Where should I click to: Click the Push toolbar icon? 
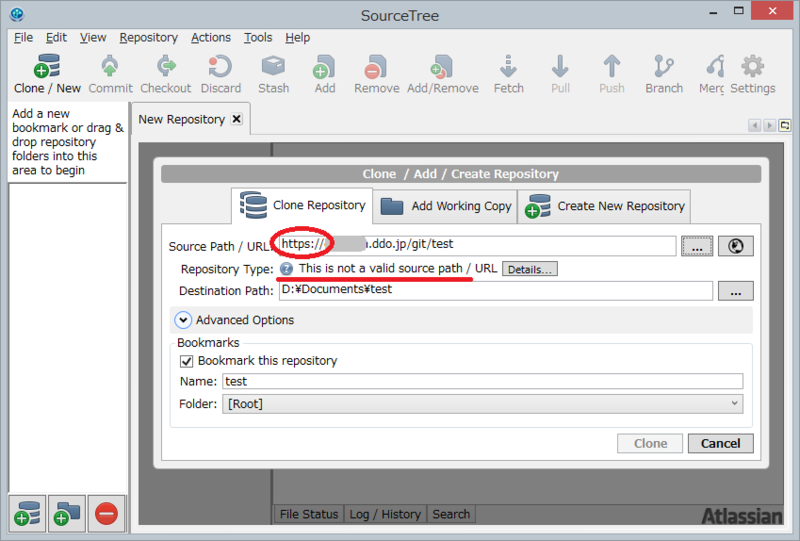click(612, 66)
